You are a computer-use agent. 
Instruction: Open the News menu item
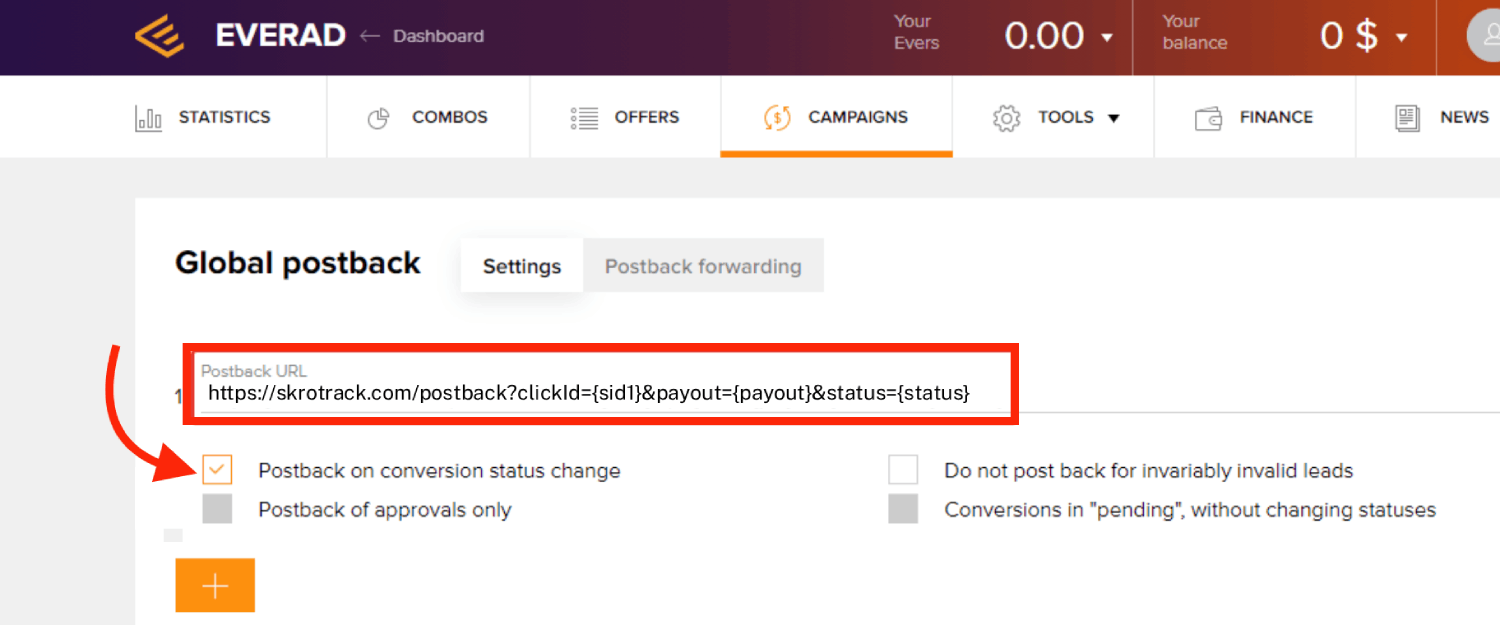[x=1465, y=117]
